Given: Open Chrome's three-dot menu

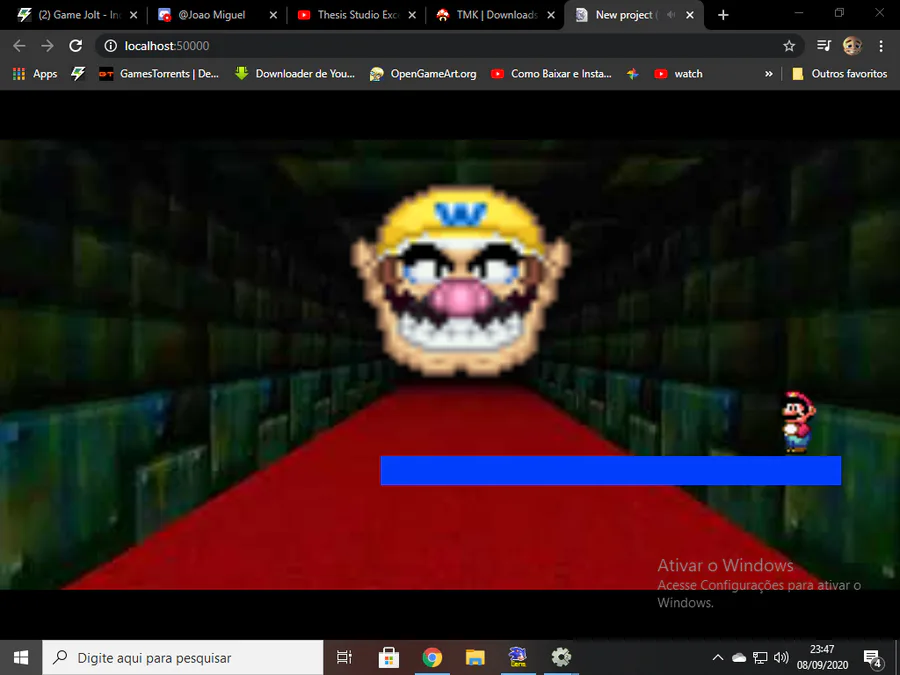Looking at the screenshot, I should click(881, 46).
